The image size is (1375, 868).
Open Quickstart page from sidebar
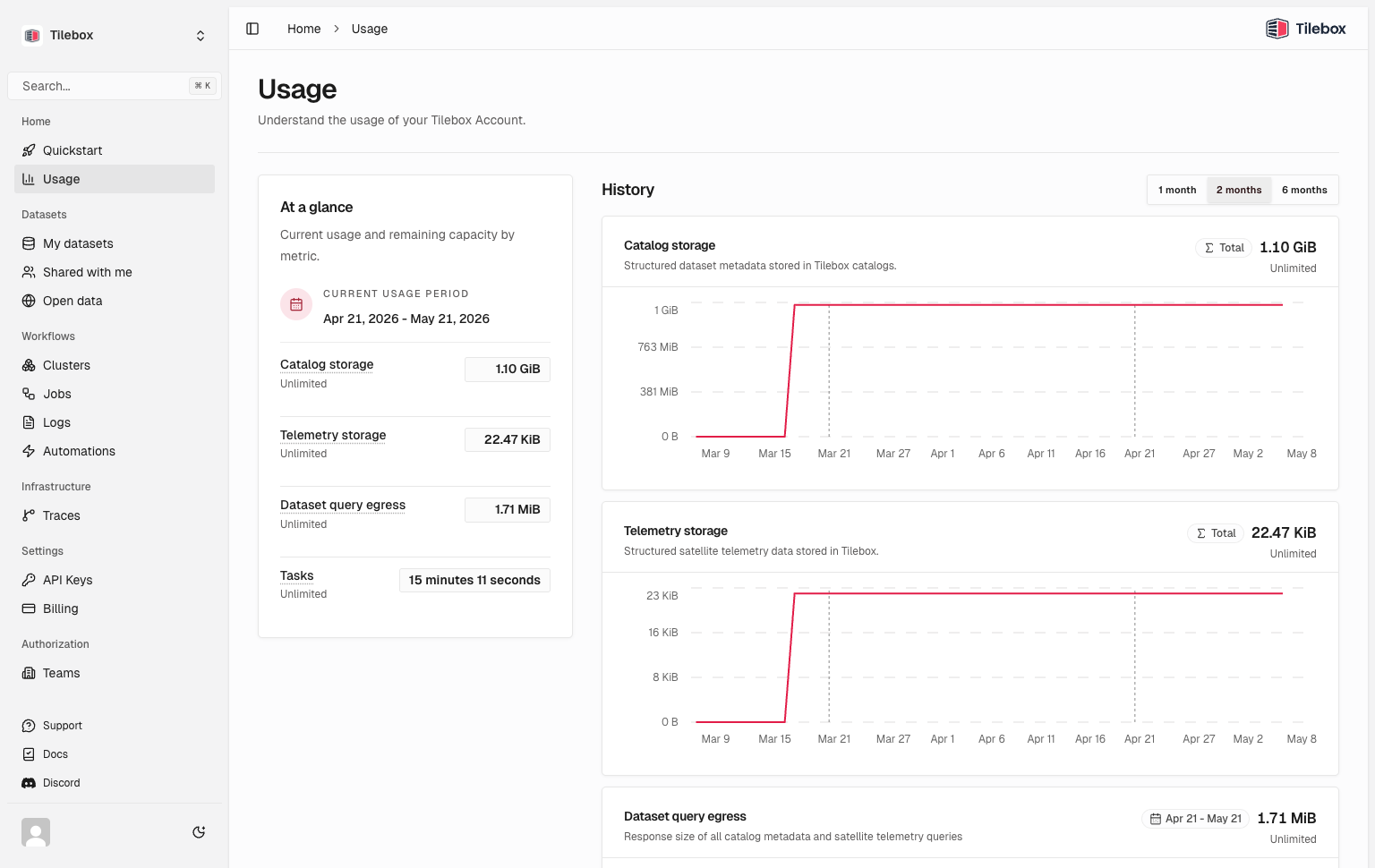coord(115,150)
